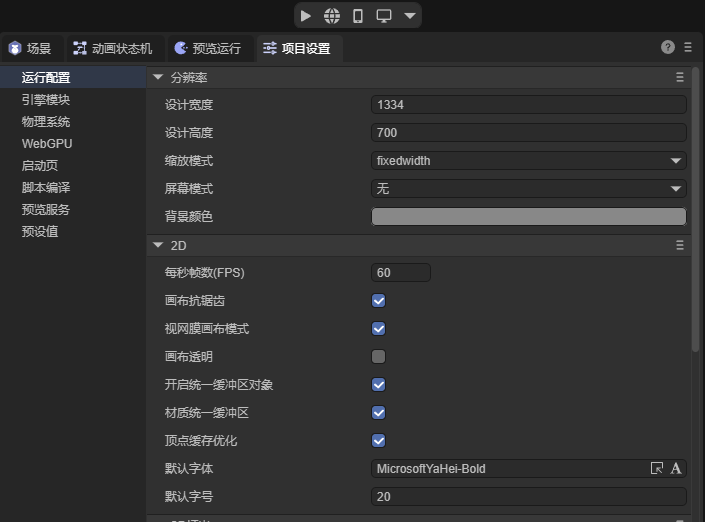Viewport: 705px width, 522px height.
Task: Collapse the 2D section
Action: click(158, 245)
